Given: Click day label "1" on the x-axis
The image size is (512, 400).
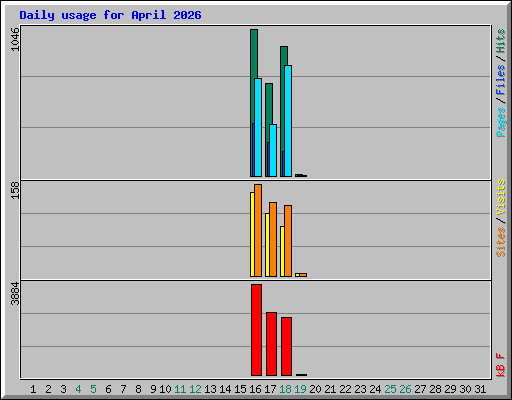Looking at the screenshot, I should coord(33,389).
